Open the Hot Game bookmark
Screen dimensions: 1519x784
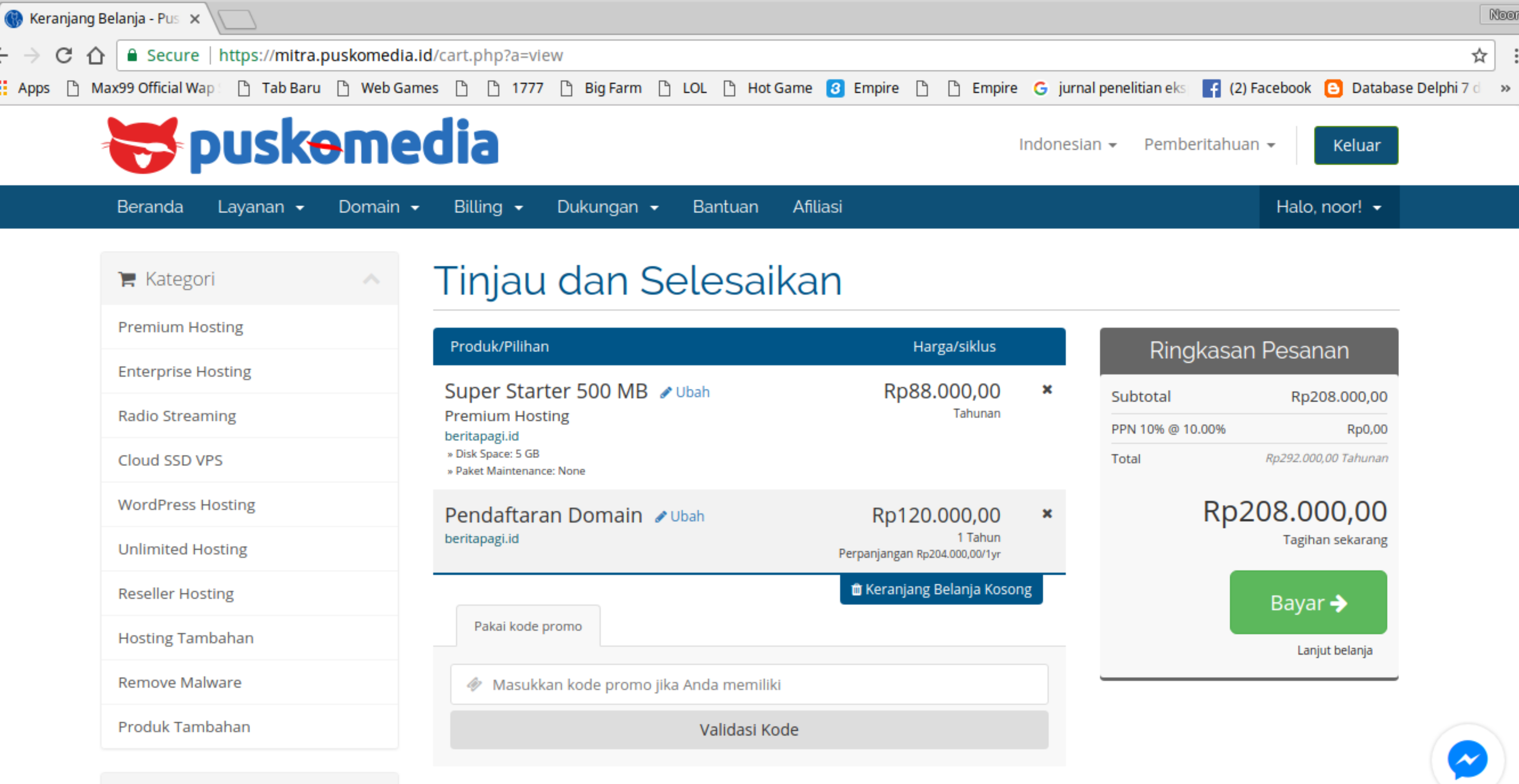click(768, 88)
